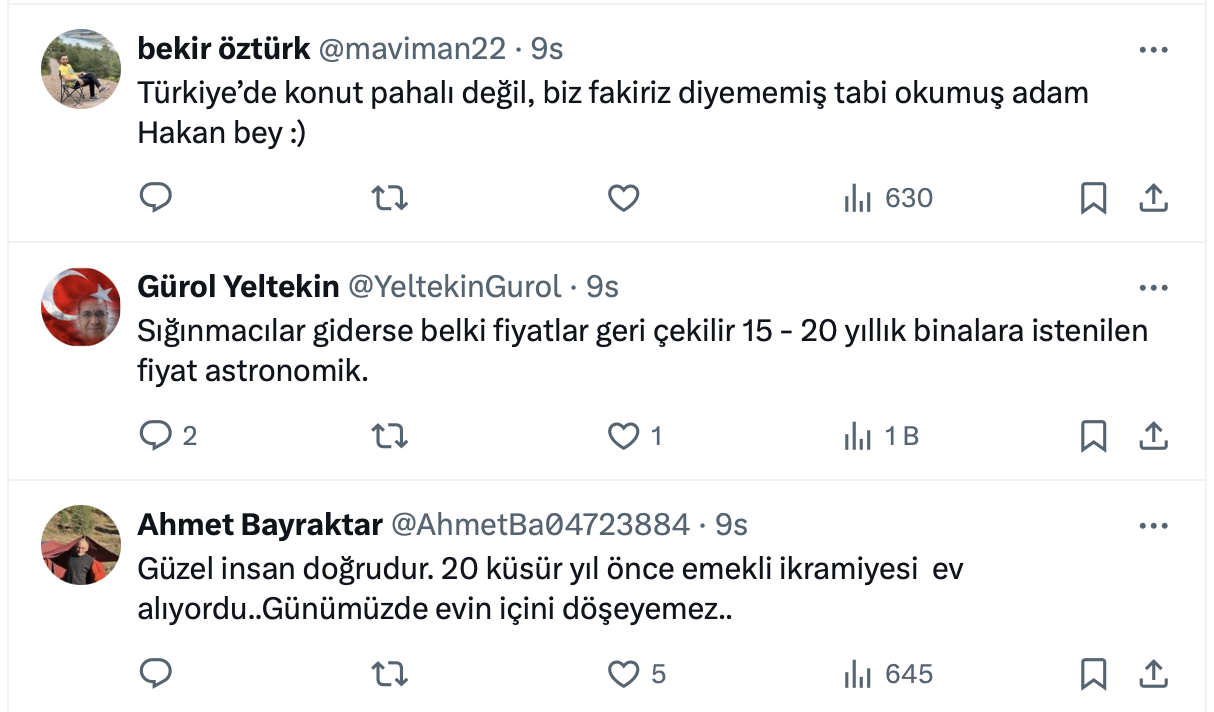Open more menu on Gürol Yeltekin's tweet

pyautogui.click(x=1153, y=288)
